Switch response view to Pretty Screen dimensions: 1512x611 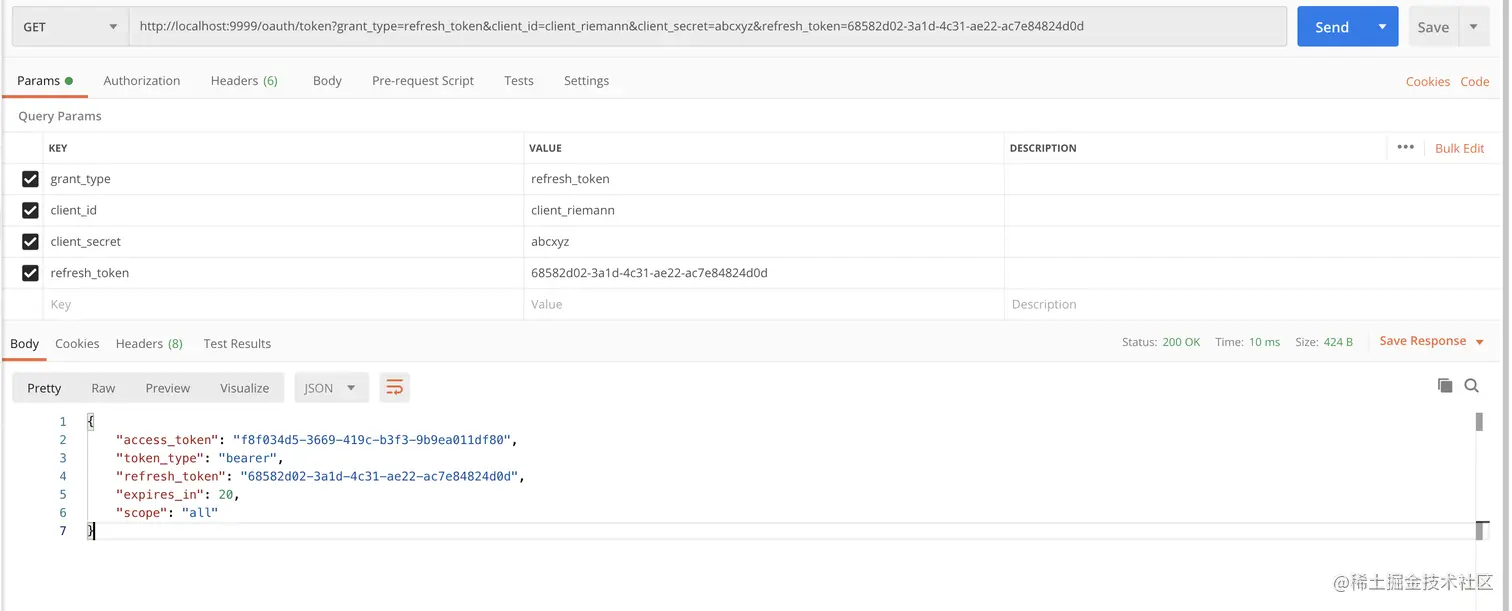coord(44,388)
